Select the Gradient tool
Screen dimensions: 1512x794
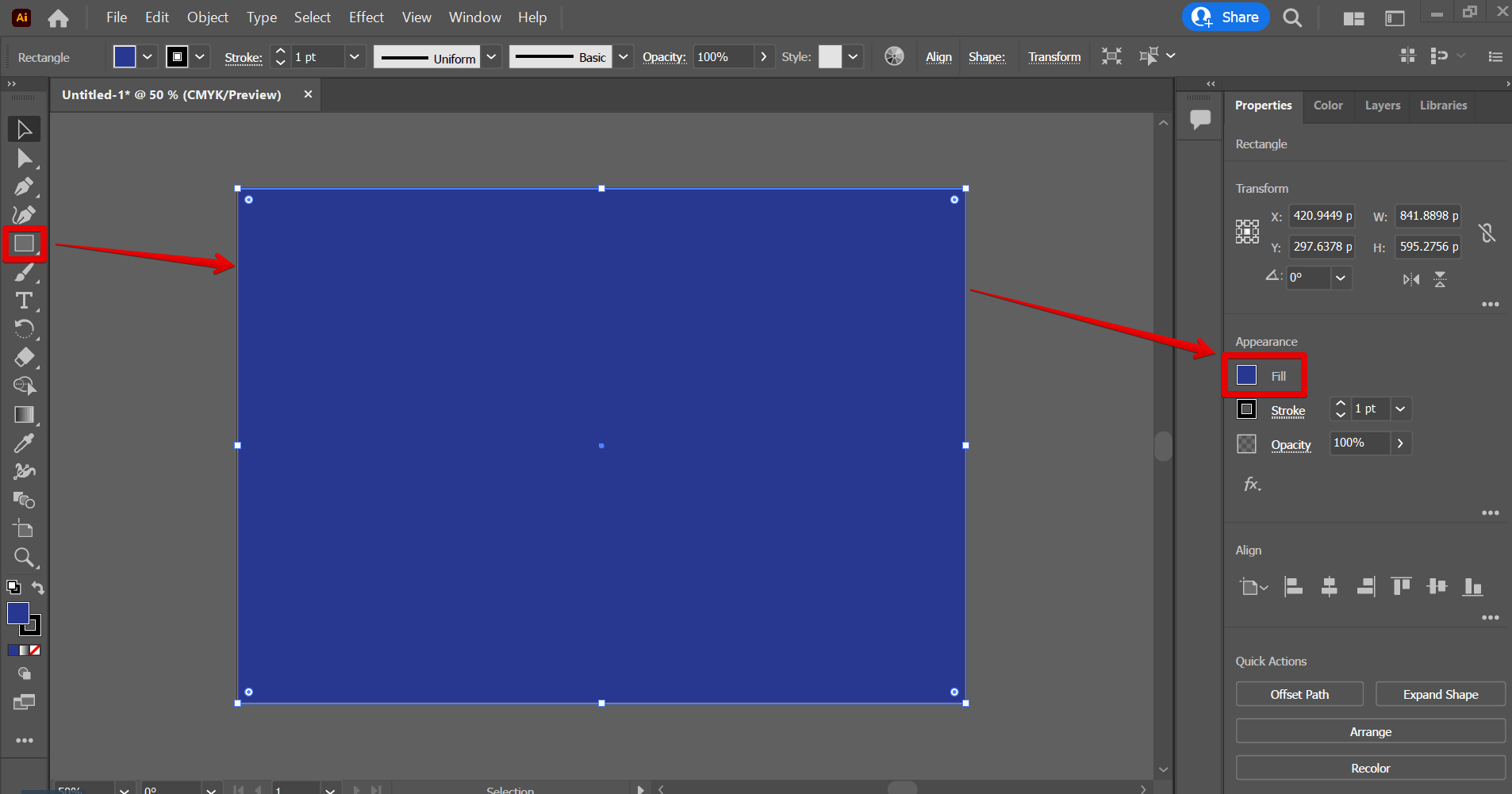tap(25, 414)
